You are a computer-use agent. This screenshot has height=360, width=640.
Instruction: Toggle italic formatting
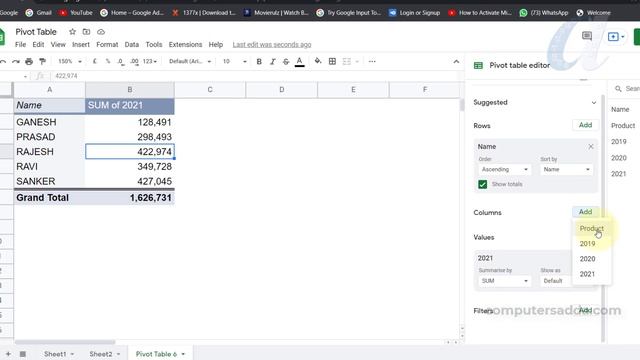pyautogui.click(x=272, y=62)
